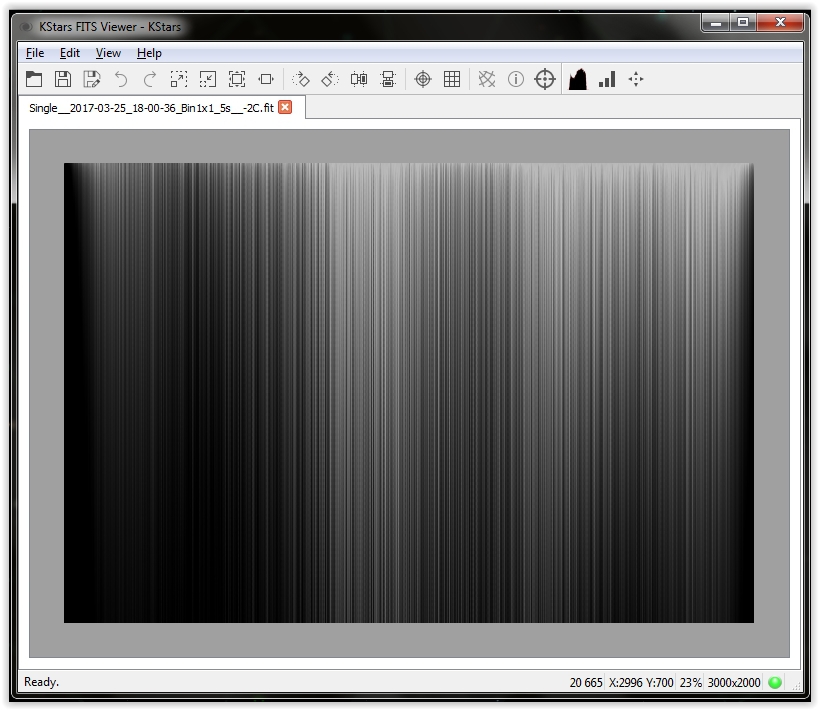Open the File menu
The image size is (819, 710).
coord(35,53)
